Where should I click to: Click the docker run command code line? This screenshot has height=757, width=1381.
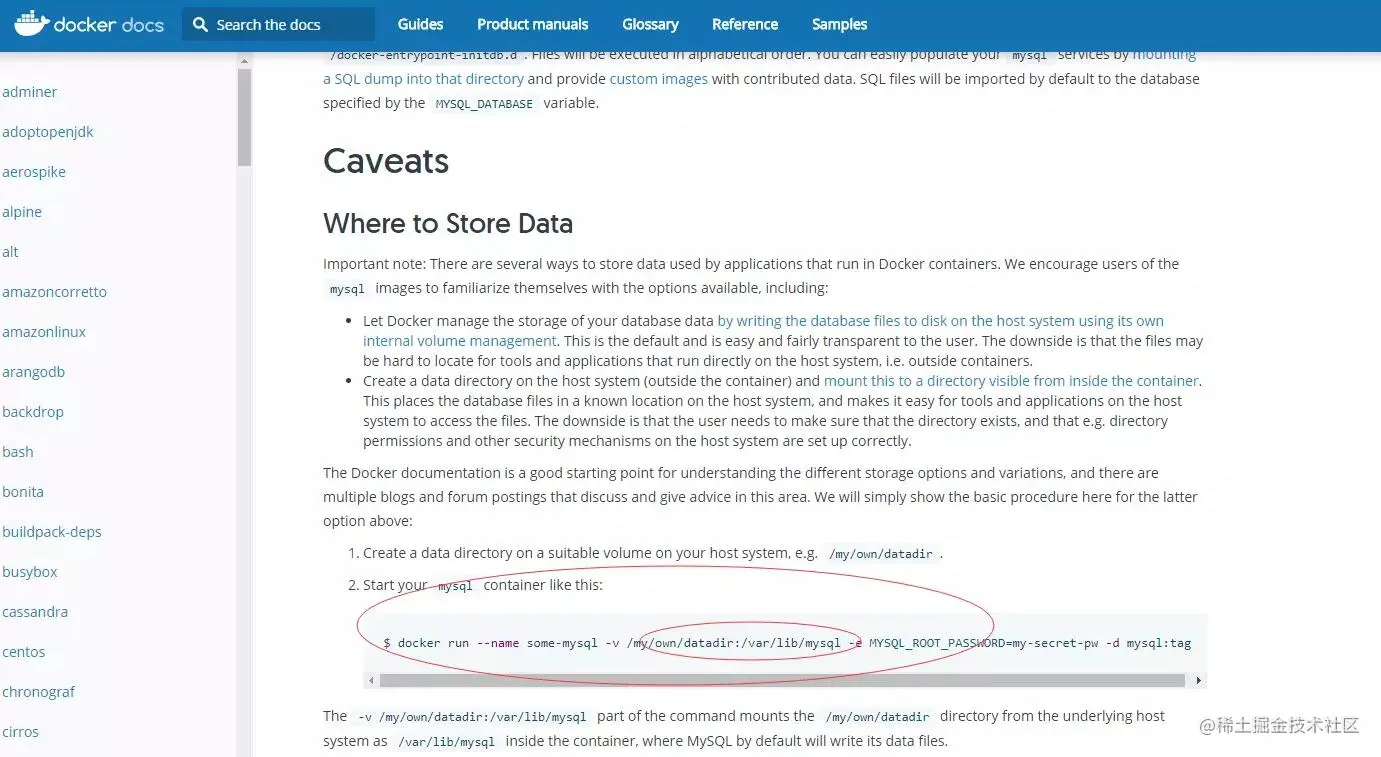point(787,643)
